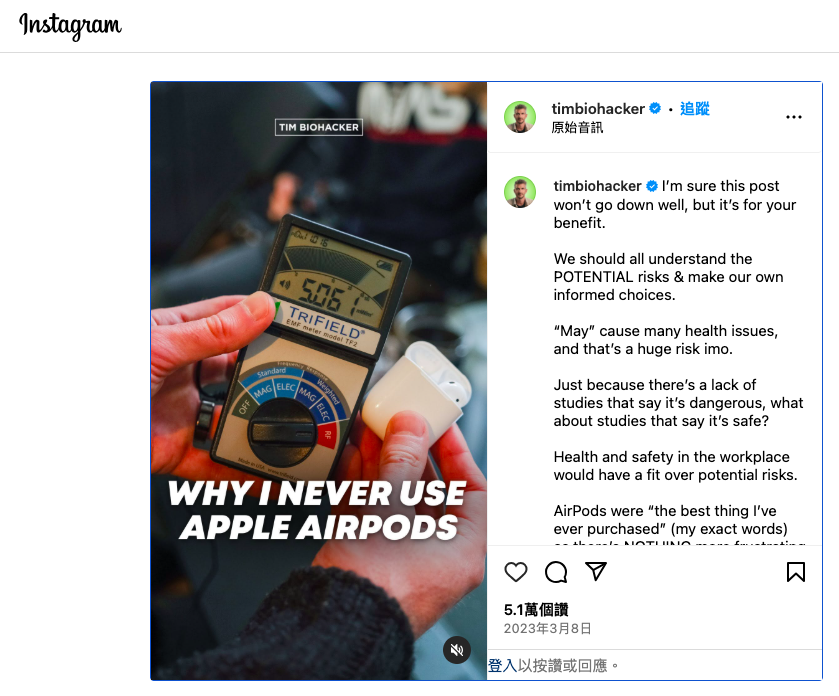Screen dimensions: 839x696
Task: Open comments with the speech bubble icon
Action: pos(556,572)
